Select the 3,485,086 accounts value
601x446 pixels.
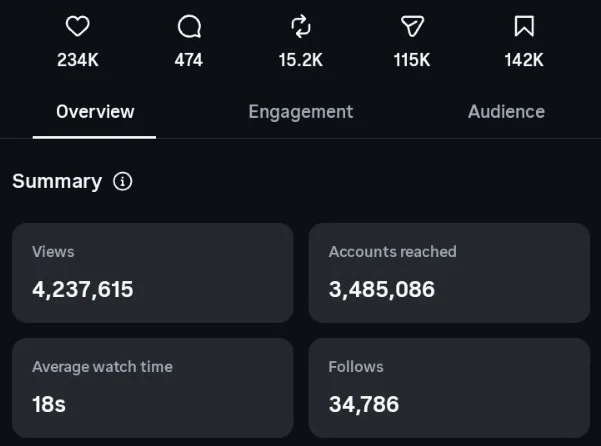[382, 289]
